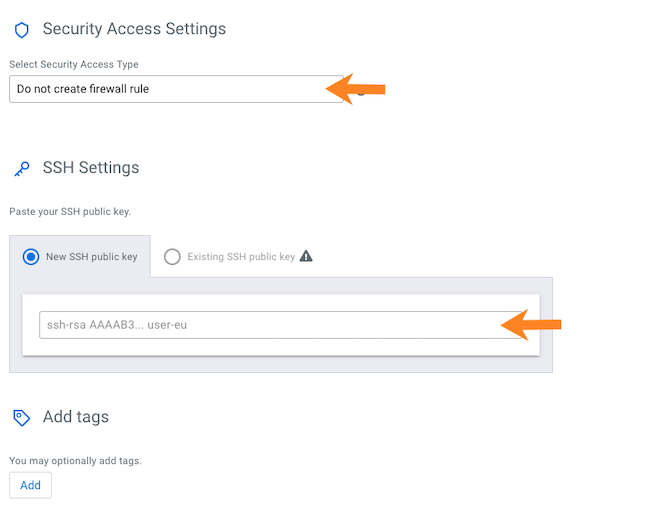This screenshot has width=650, height=506.
Task: Click the orange arrow pointing at the SSH key field
Action: [531, 324]
